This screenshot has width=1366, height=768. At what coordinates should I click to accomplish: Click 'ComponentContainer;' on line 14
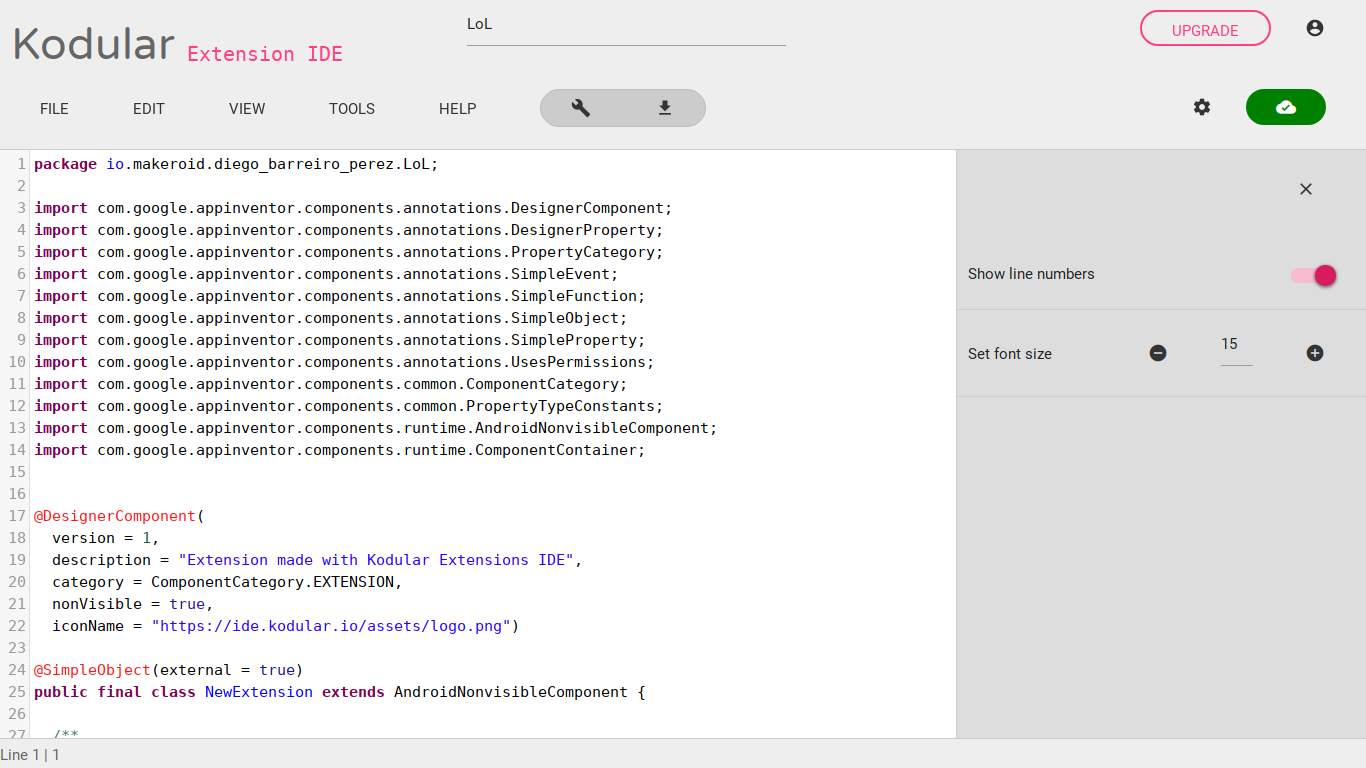pyautogui.click(x=560, y=450)
